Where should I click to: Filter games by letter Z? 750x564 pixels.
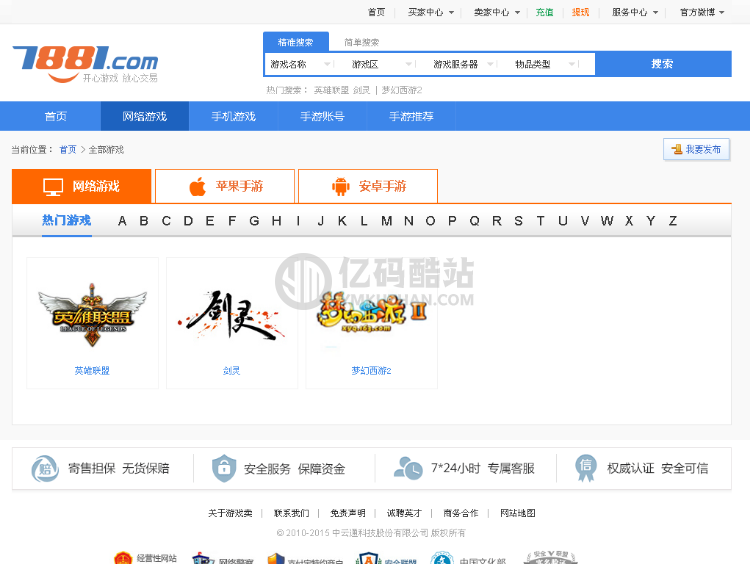coord(673,221)
